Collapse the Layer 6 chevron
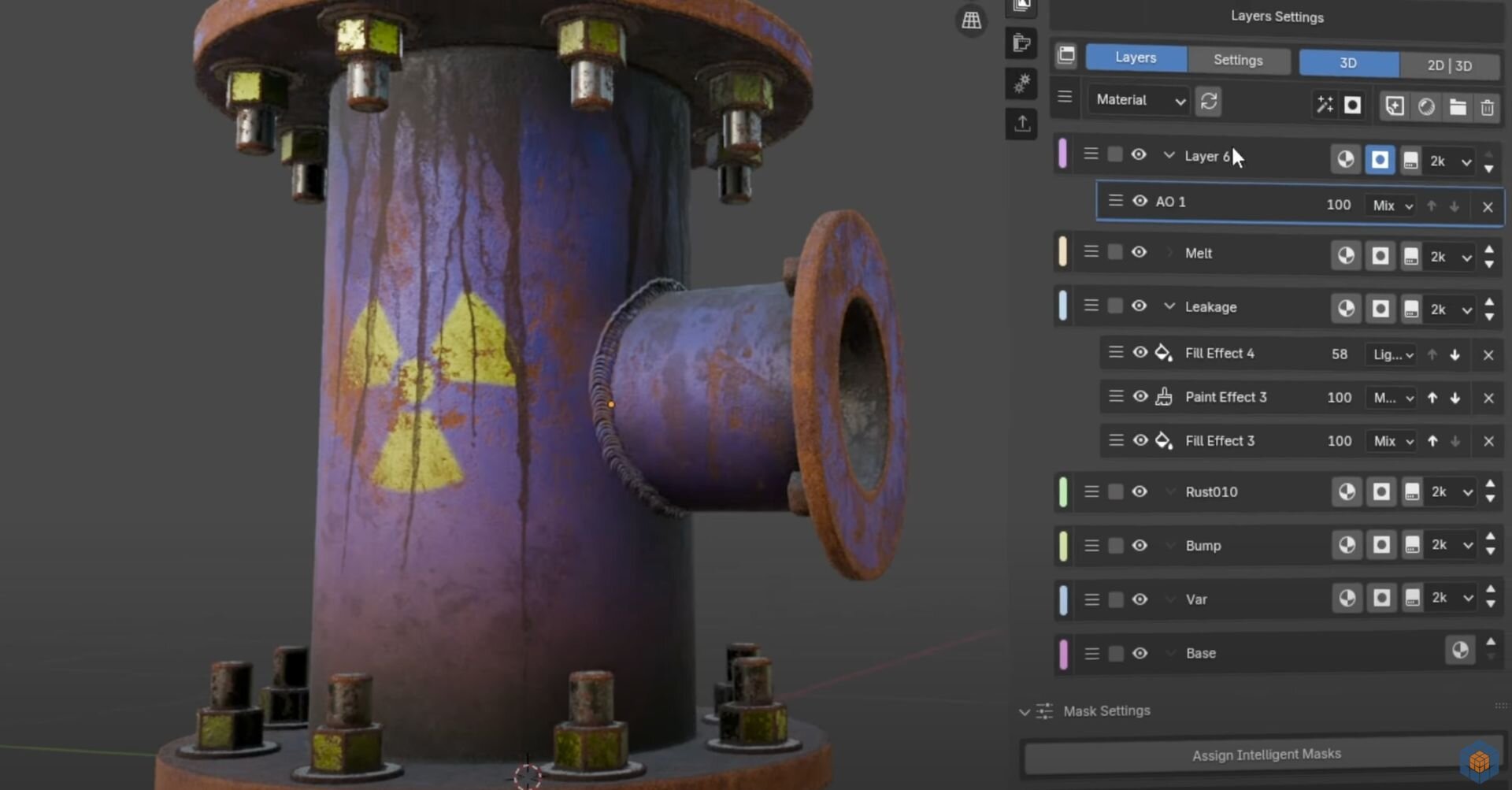This screenshot has width=1512, height=790. [x=1169, y=155]
